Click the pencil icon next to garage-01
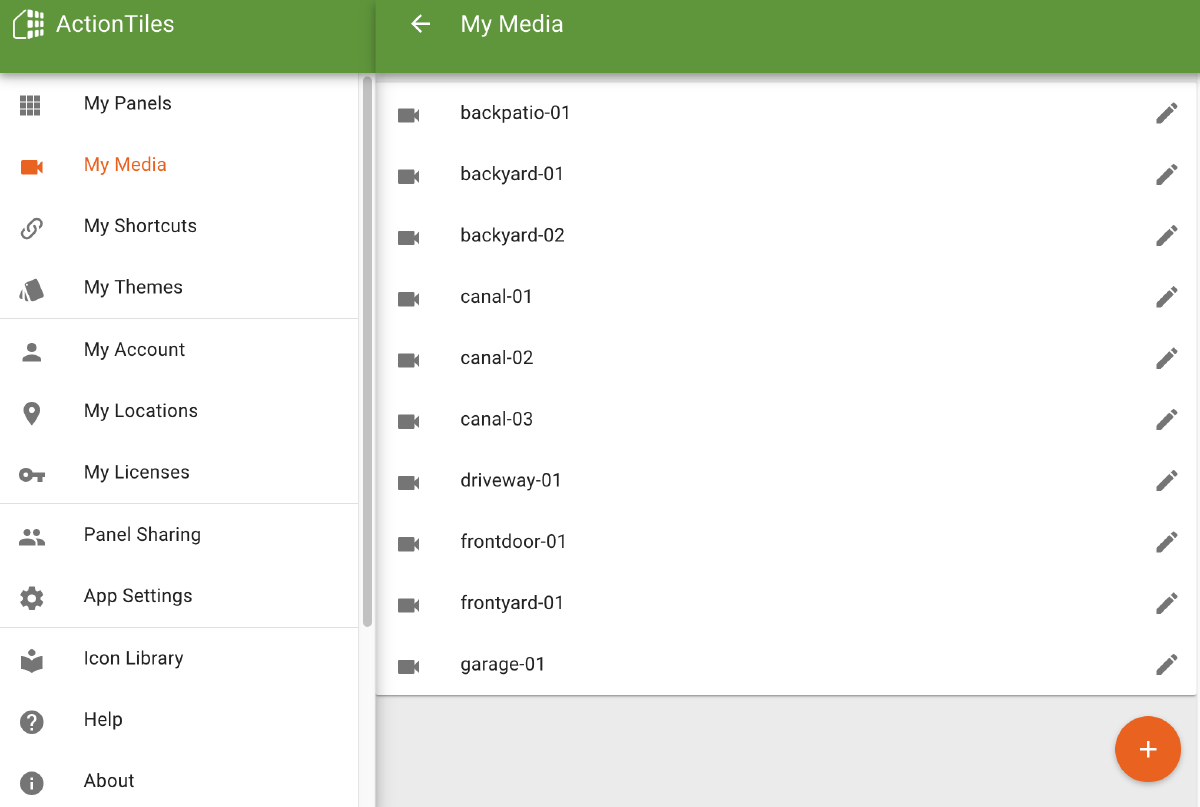Image resolution: width=1200 pixels, height=807 pixels. pos(1166,665)
